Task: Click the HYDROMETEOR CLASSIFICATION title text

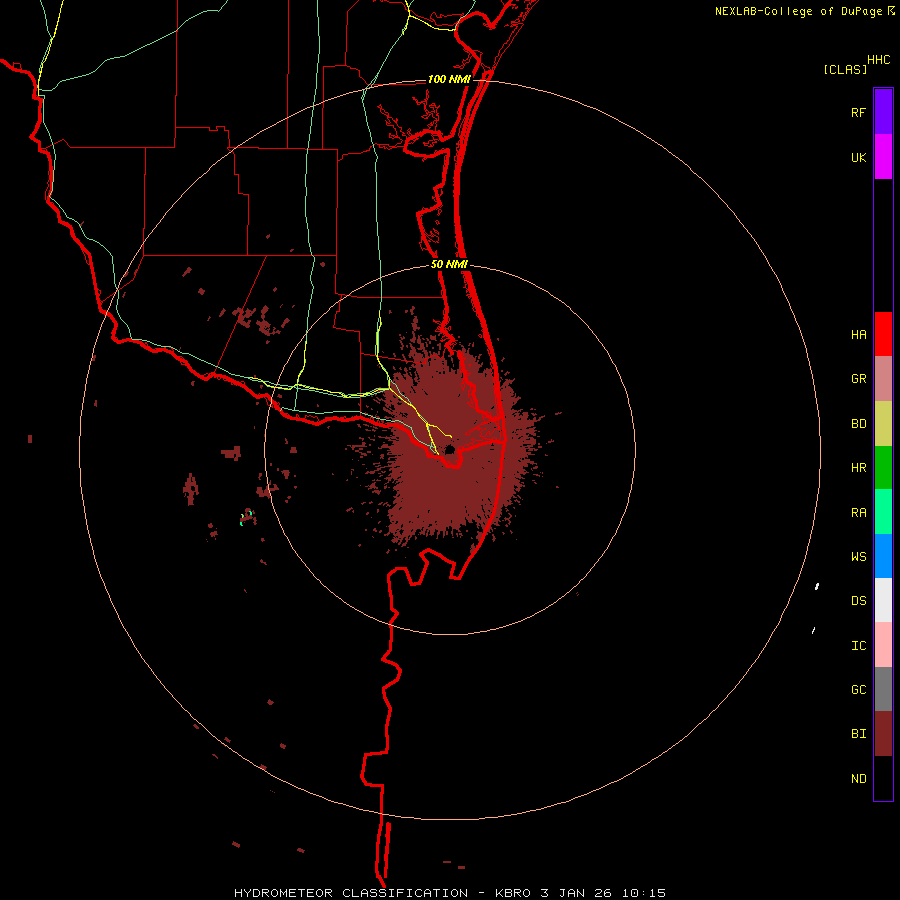Action: (351, 893)
